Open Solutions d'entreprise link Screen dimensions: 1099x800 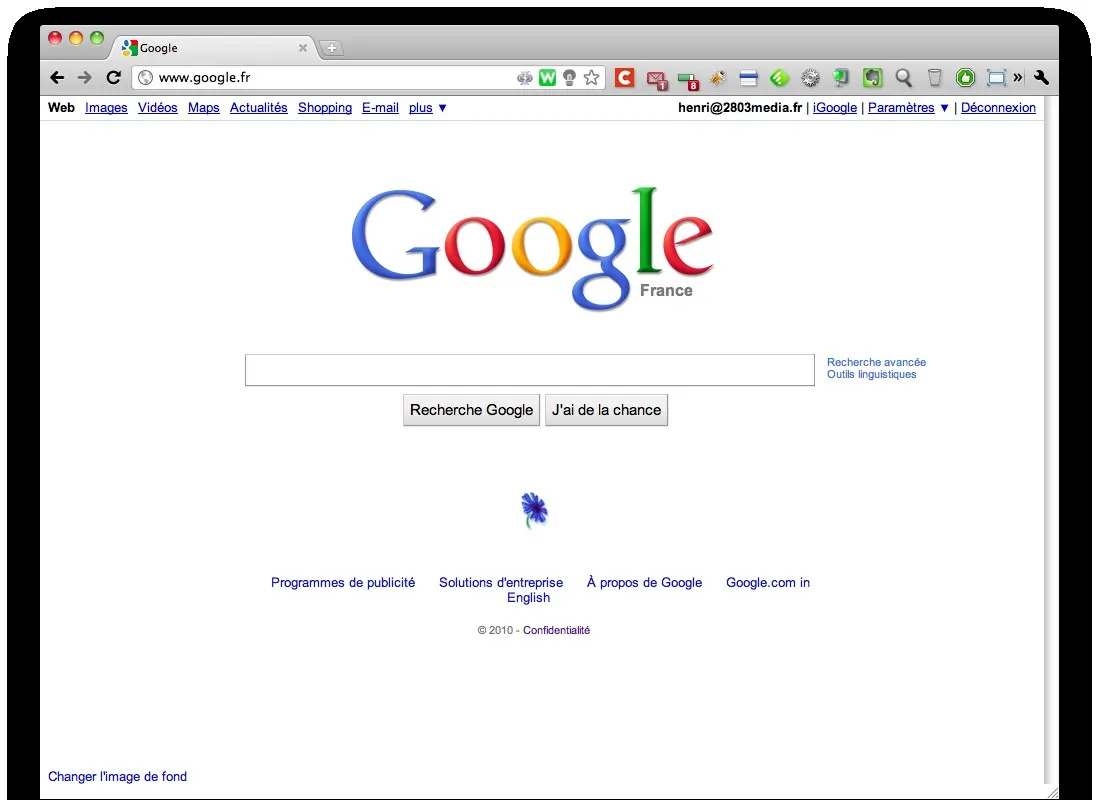click(500, 583)
